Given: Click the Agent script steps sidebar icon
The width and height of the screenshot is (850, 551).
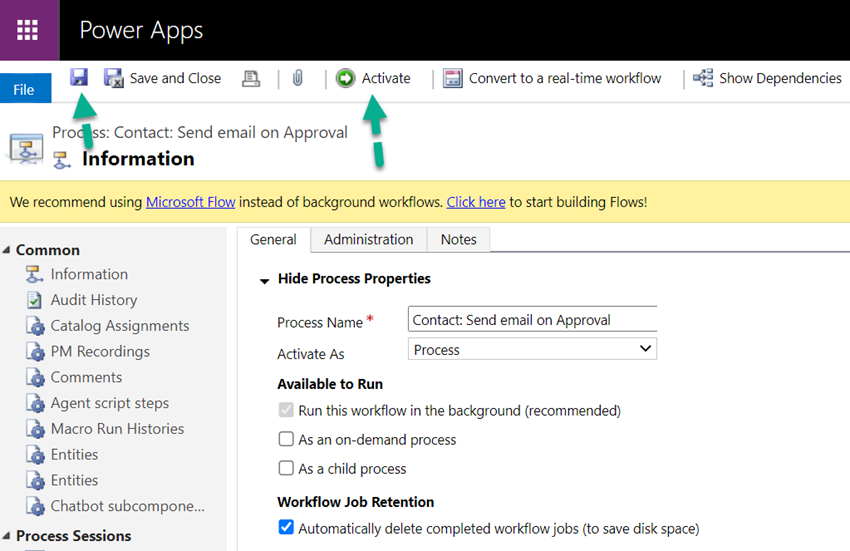Looking at the screenshot, I should pos(35,403).
